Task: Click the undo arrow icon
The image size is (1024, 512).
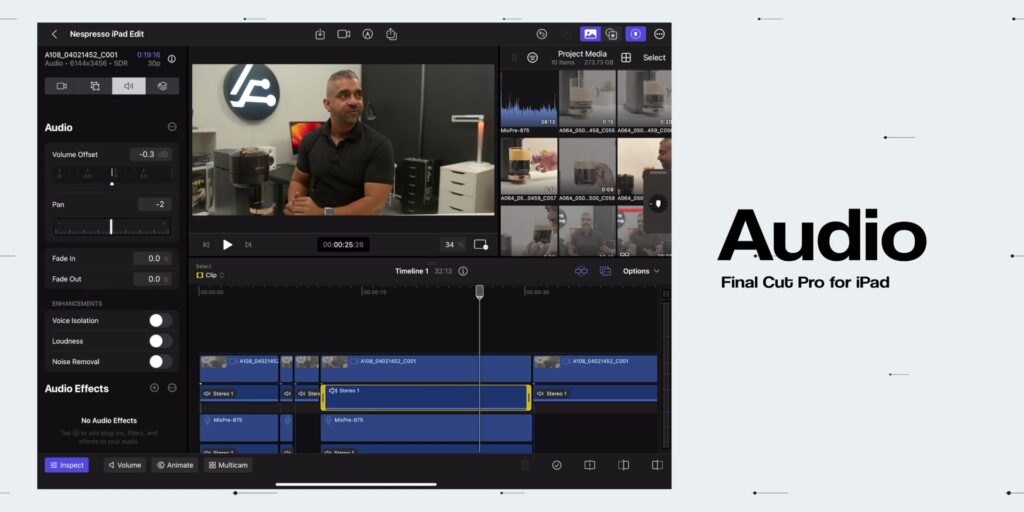Action: (x=541, y=34)
